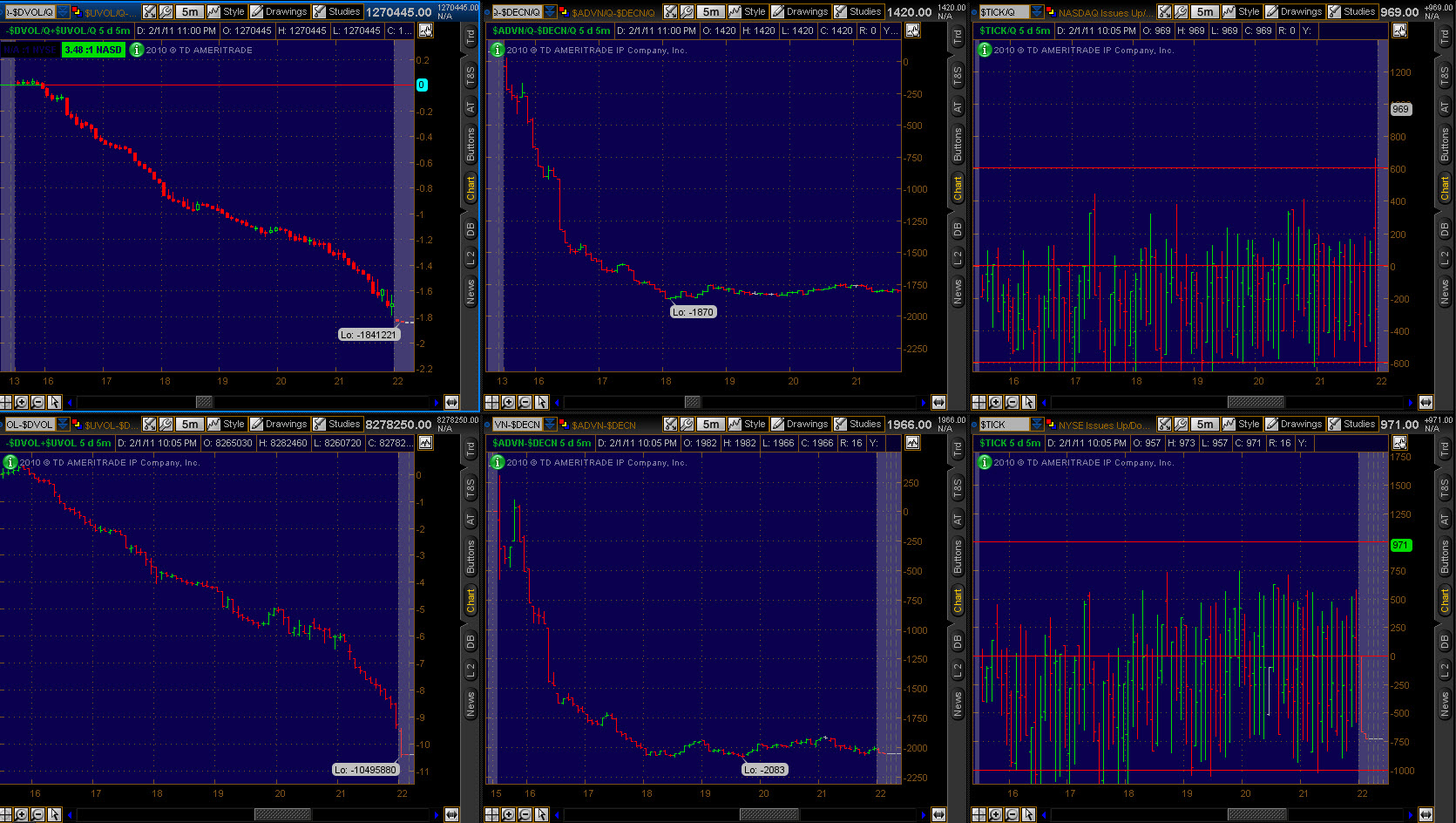The width and height of the screenshot is (1456, 823).
Task: Open wrench settings in -$DVOL+$UVOL panel
Action: 166,424
